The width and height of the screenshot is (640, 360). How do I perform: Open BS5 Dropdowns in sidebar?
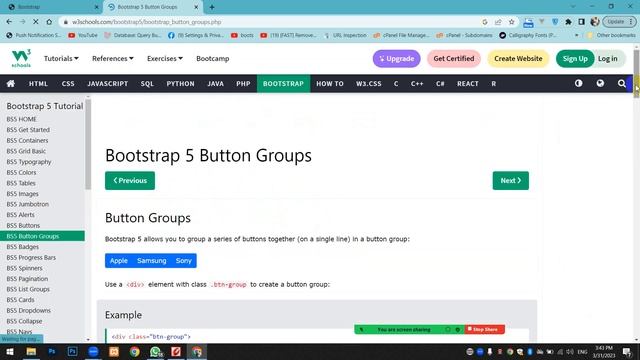click(x=29, y=311)
